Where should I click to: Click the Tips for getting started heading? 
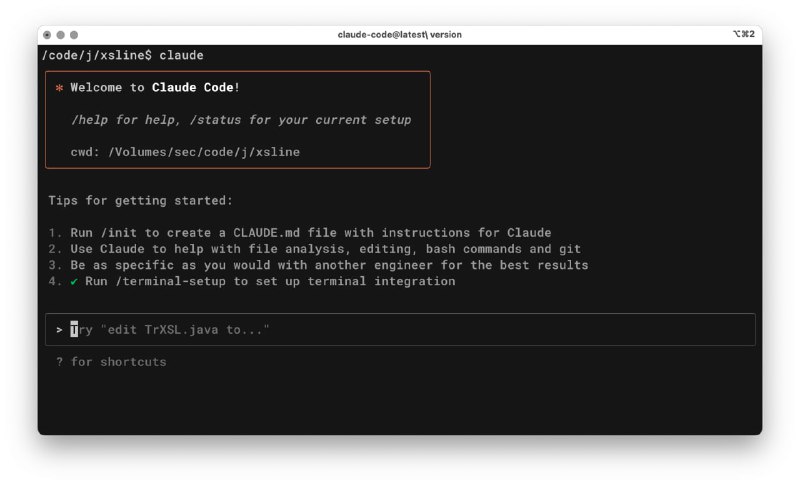point(140,200)
